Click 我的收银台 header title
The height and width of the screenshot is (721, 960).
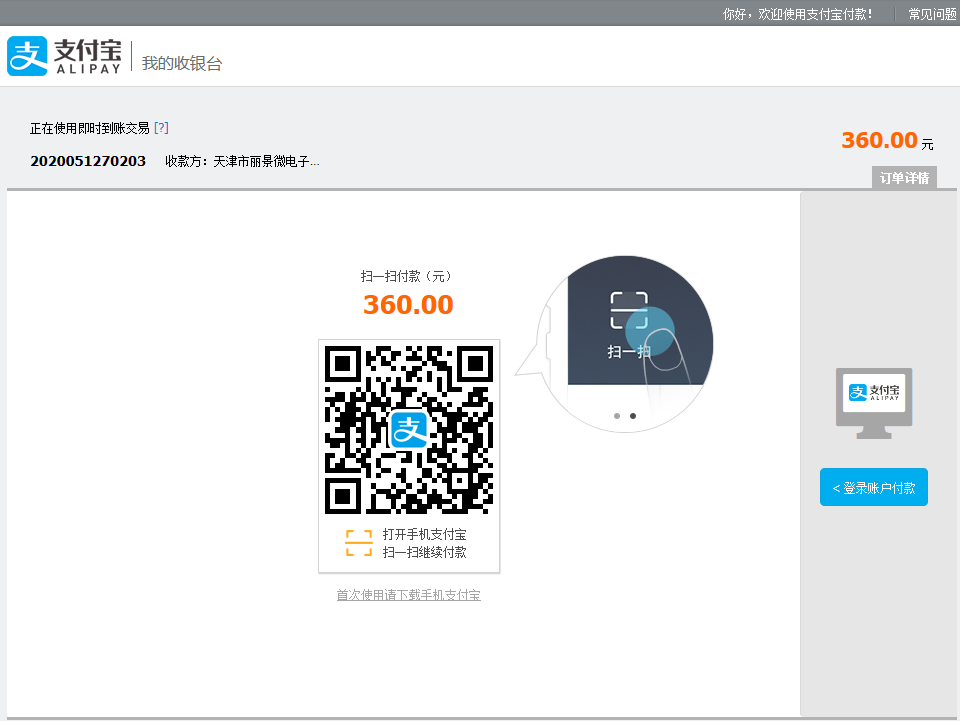(x=182, y=63)
